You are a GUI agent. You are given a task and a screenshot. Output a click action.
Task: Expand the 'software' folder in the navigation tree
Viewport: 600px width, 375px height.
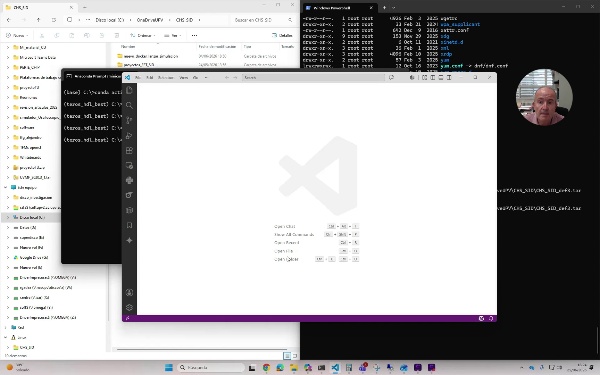click(8, 127)
